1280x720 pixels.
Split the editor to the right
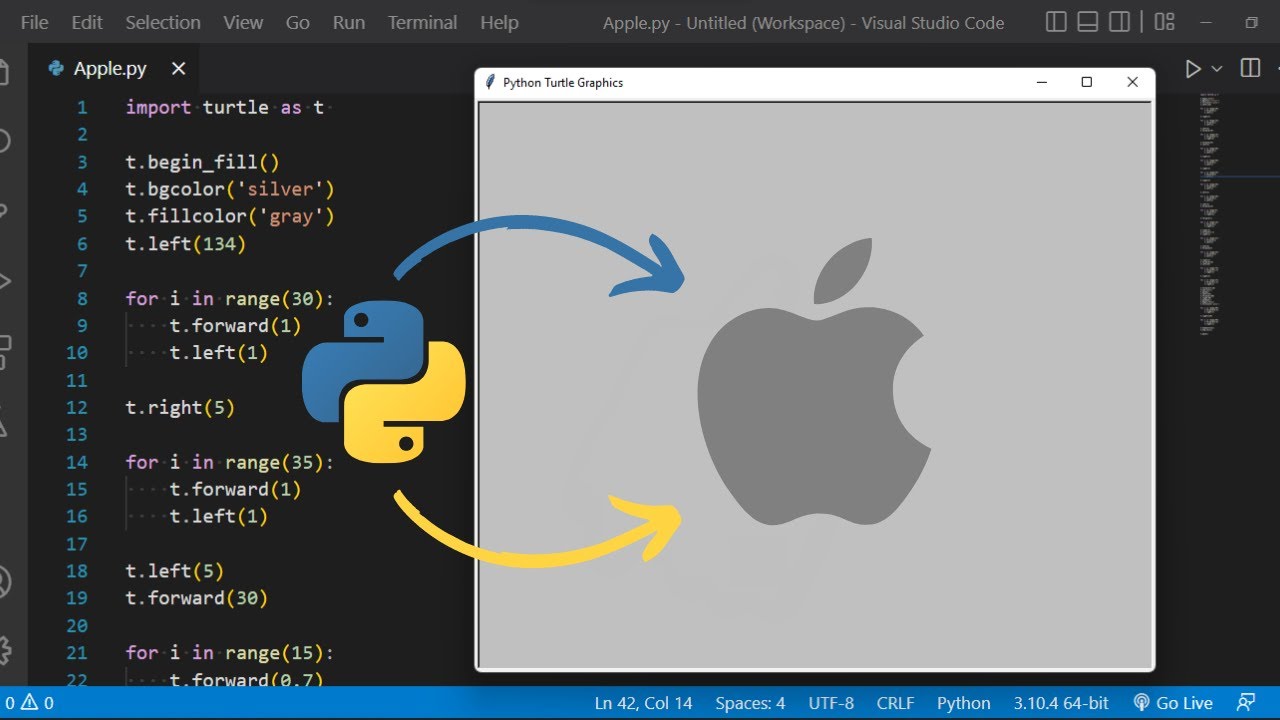tap(1250, 68)
